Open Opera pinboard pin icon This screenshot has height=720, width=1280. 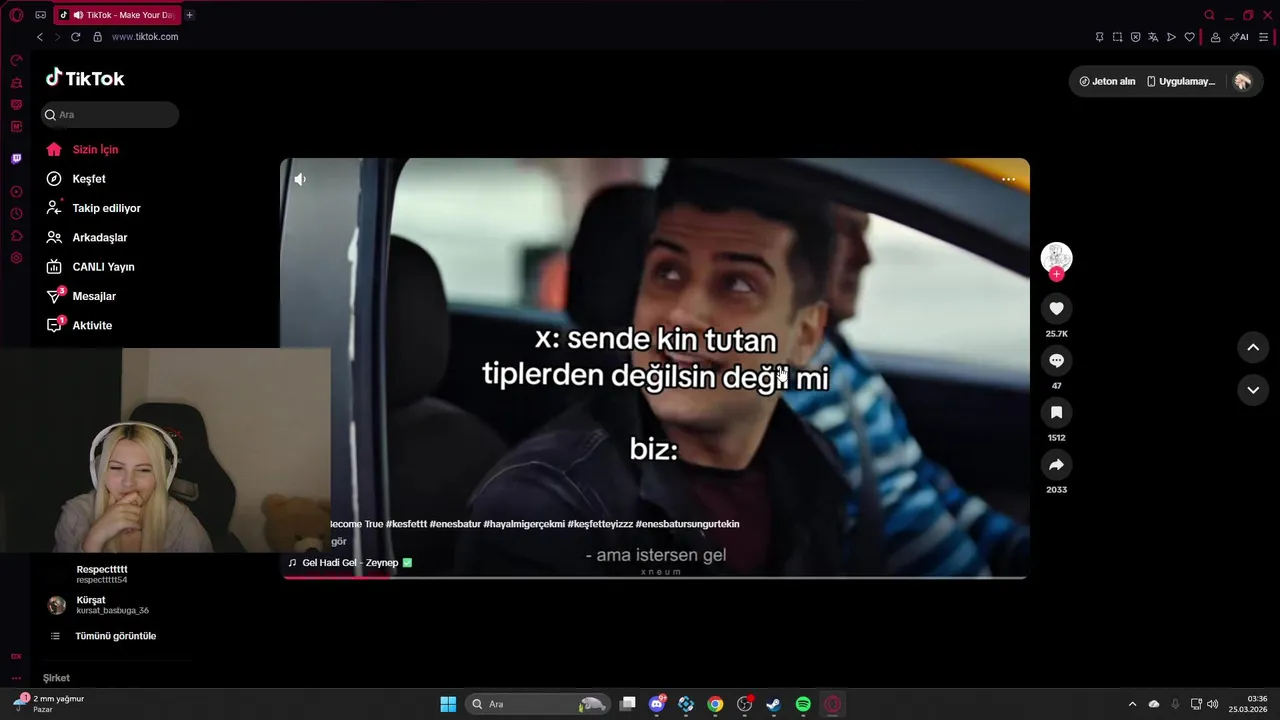(x=1099, y=37)
